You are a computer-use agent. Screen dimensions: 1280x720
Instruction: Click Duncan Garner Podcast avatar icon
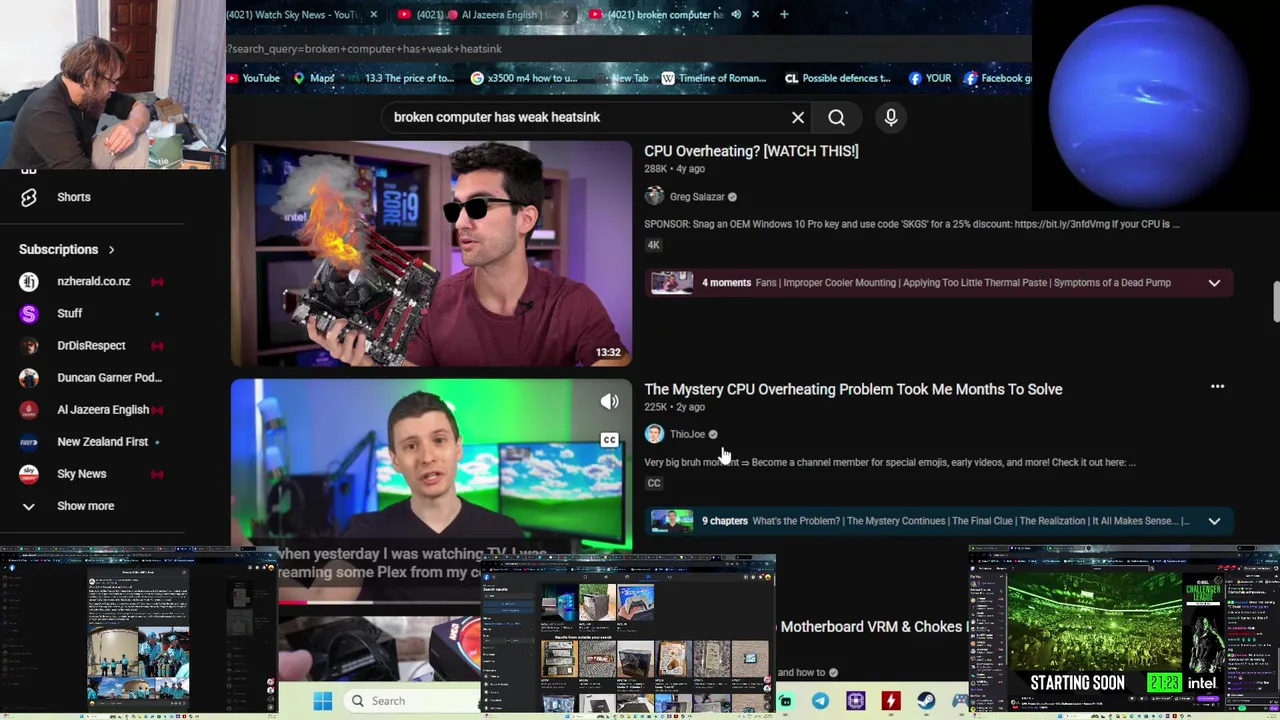29,377
